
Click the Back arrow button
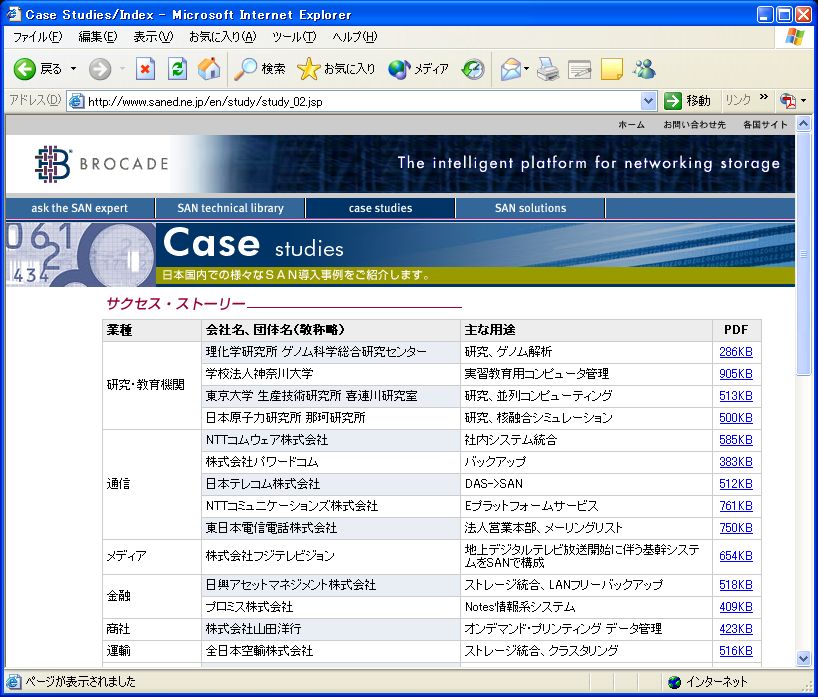tap(25, 69)
